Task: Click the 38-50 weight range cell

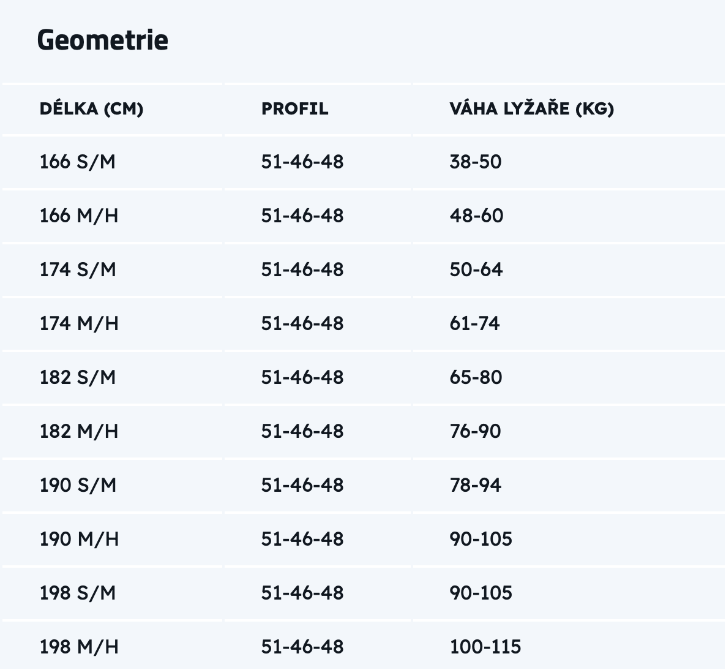Action: tap(475, 162)
